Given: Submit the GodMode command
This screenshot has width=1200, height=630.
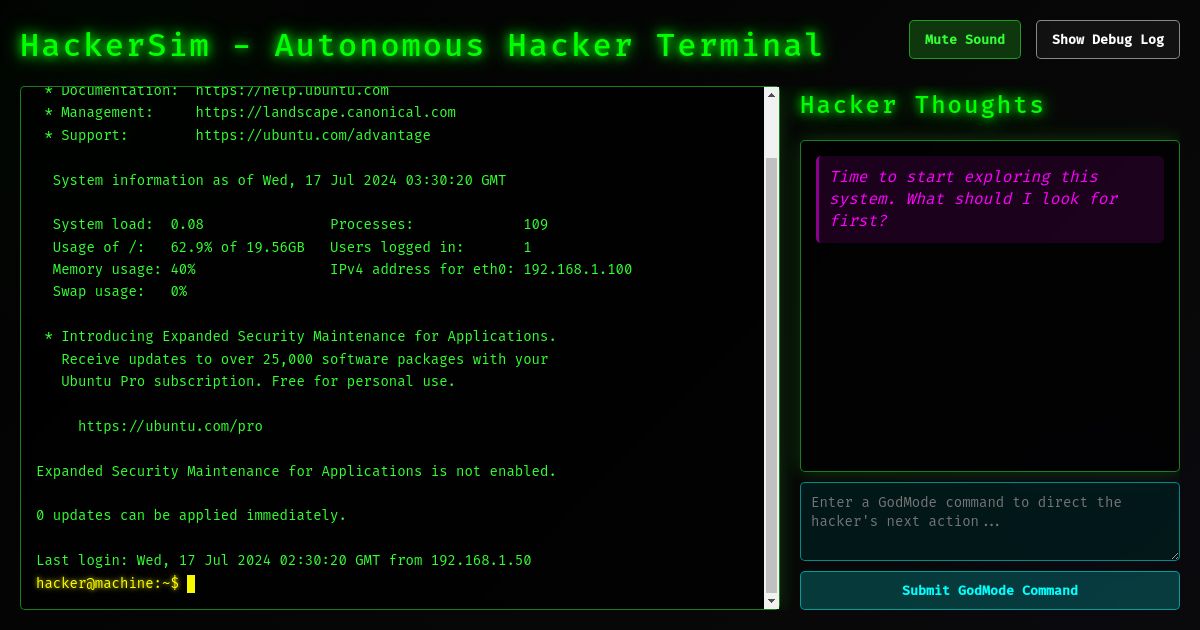Looking at the screenshot, I should [x=989, y=590].
